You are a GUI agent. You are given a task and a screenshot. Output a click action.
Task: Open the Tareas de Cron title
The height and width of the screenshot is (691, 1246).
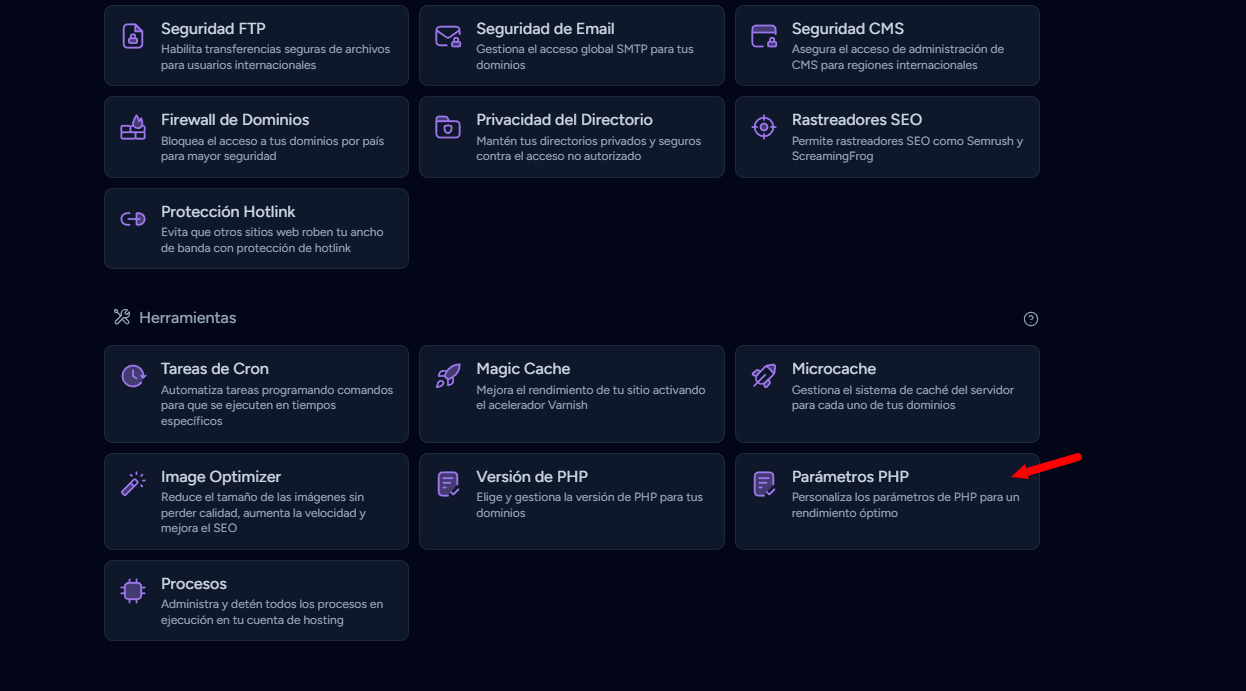tap(215, 369)
